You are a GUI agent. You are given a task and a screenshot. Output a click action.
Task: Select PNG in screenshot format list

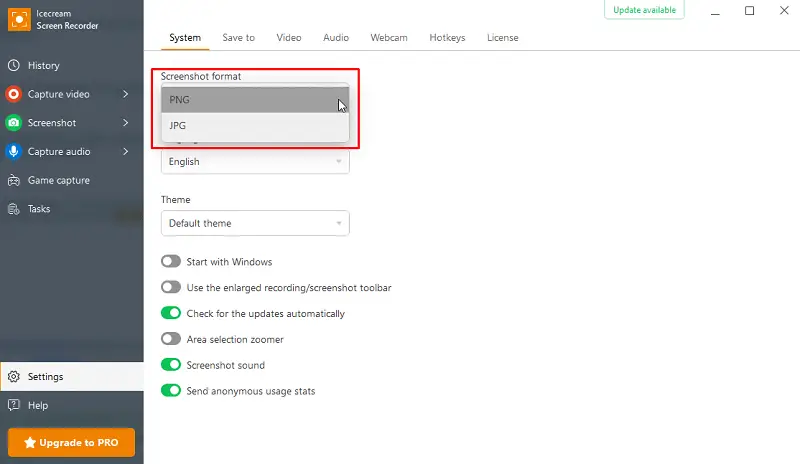click(255, 100)
